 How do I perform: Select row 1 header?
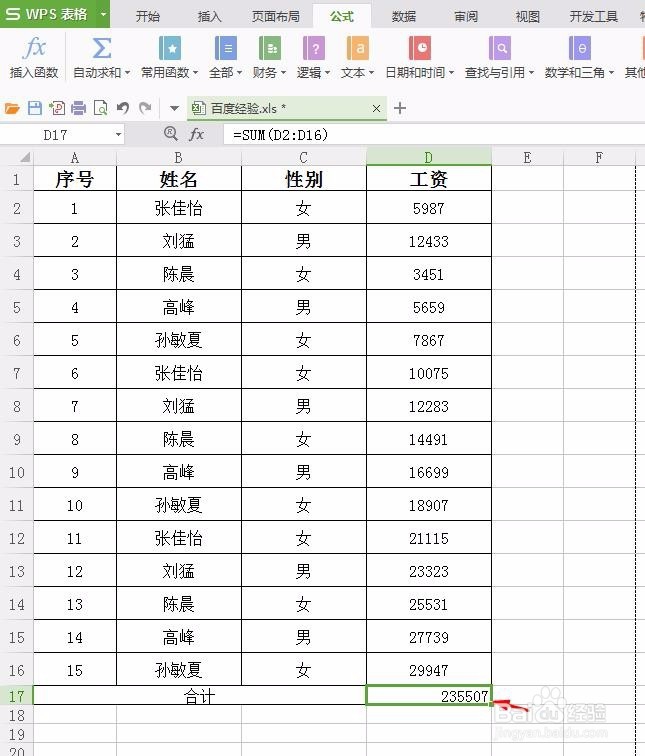[16, 179]
